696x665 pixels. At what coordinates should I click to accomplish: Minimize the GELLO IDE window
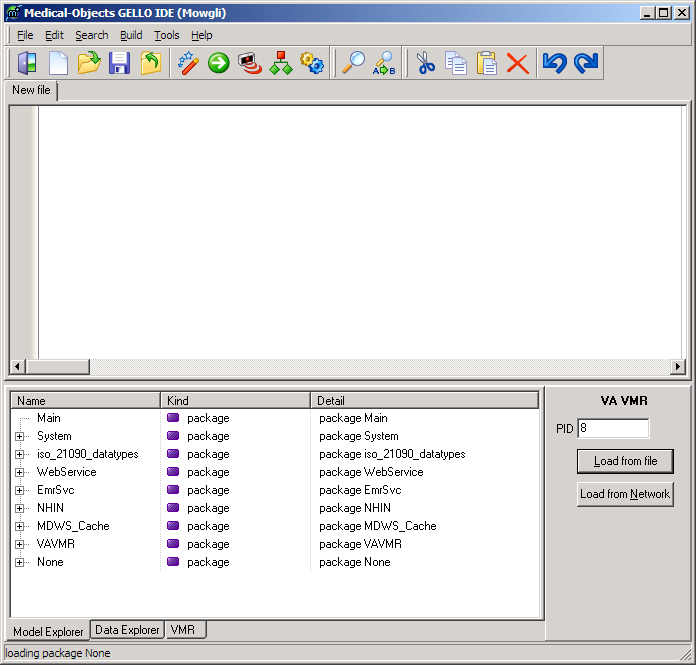[x=647, y=13]
